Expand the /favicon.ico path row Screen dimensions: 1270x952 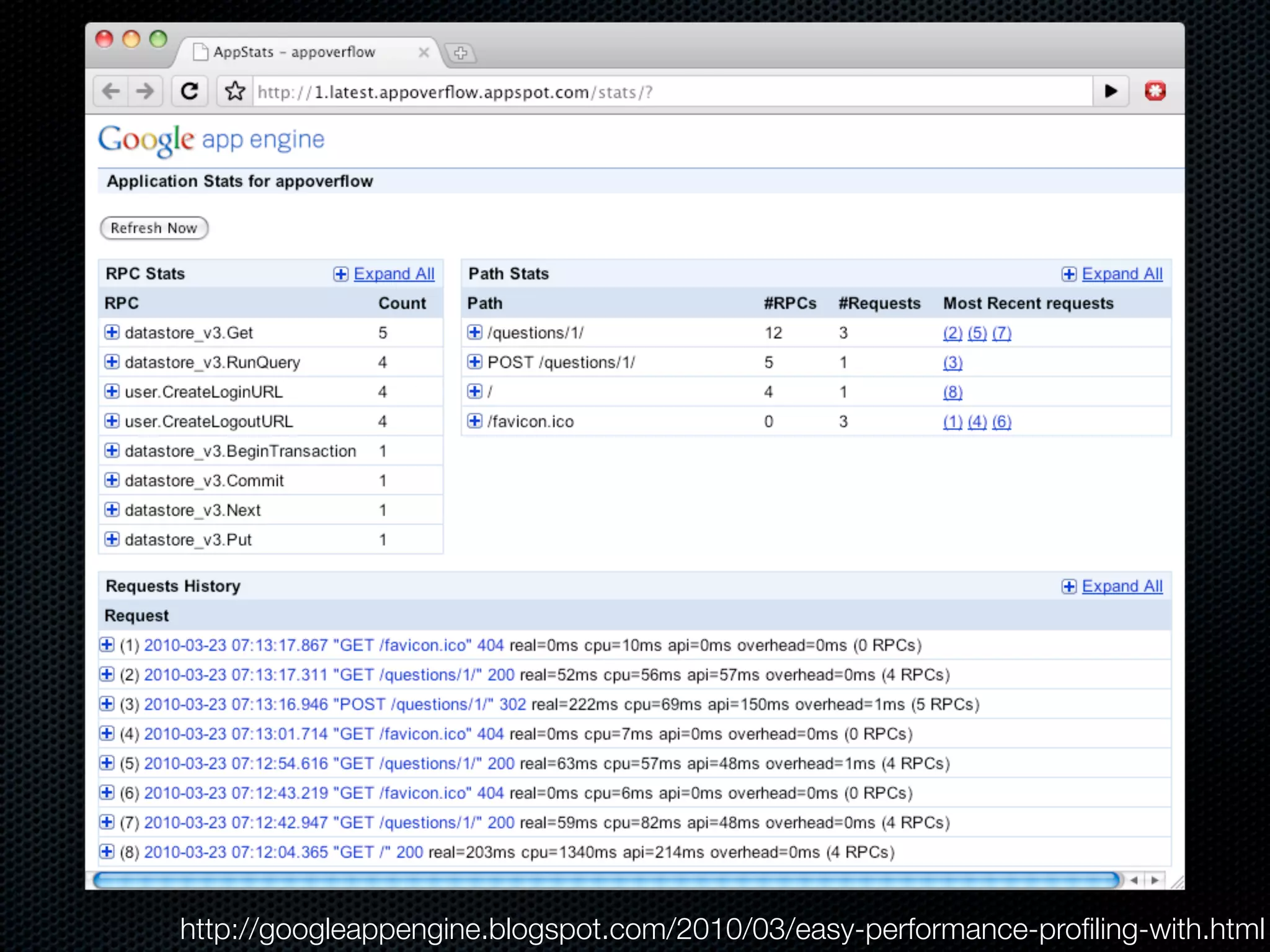(474, 421)
